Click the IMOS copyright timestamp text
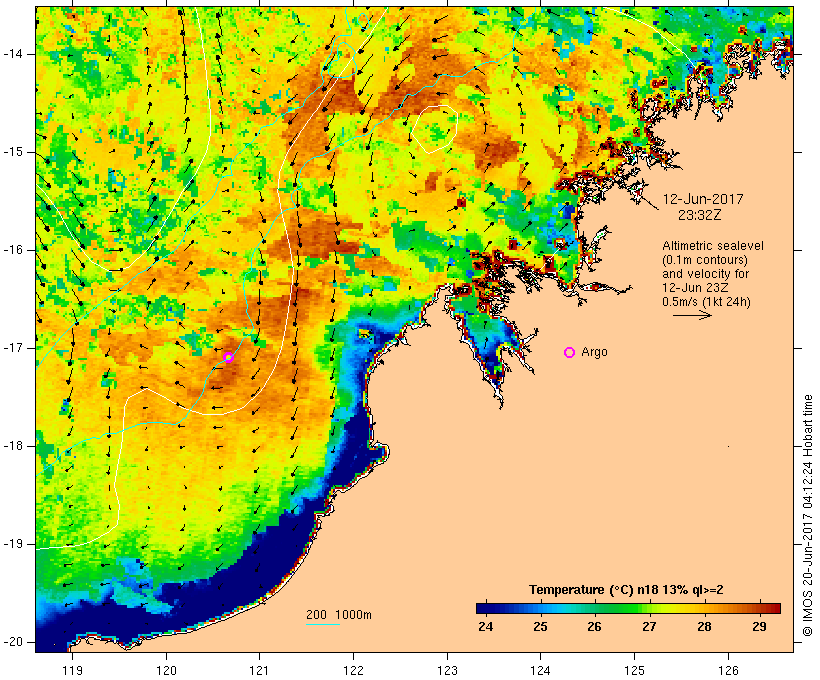This screenshot has width=820, height=680. coord(807,515)
